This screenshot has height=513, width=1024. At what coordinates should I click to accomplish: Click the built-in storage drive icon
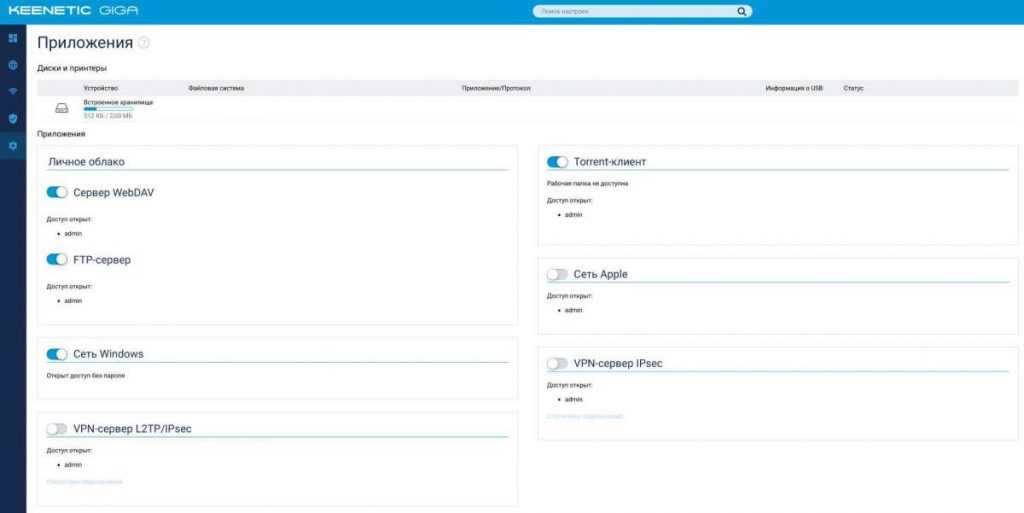[x=62, y=108]
